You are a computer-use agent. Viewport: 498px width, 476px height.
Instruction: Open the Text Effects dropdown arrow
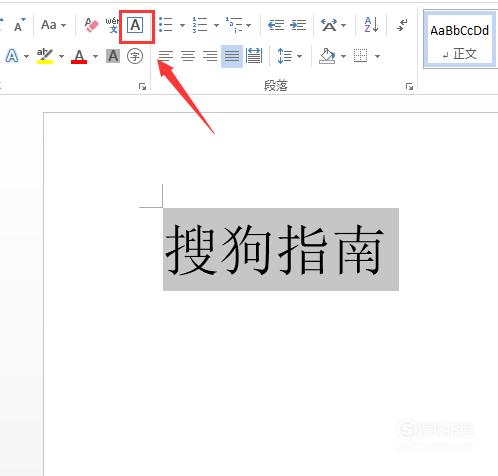pyautogui.click(x=26, y=56)
